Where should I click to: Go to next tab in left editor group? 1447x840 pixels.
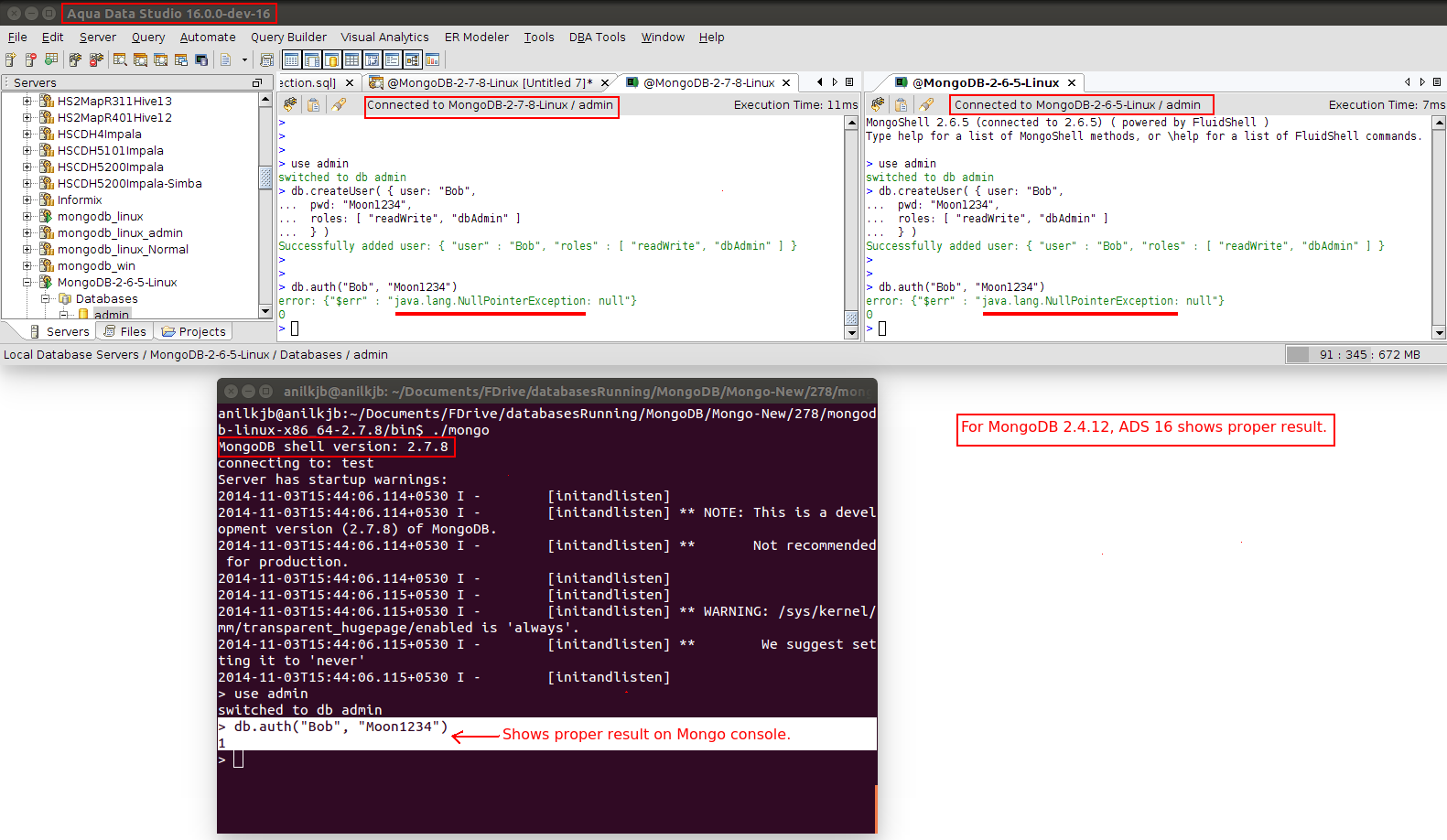(835, 82)
